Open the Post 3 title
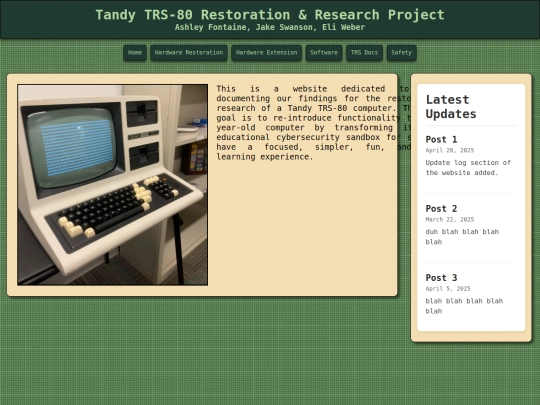The height and width of the screenshot is (405, 540). [x=442, y=278]
